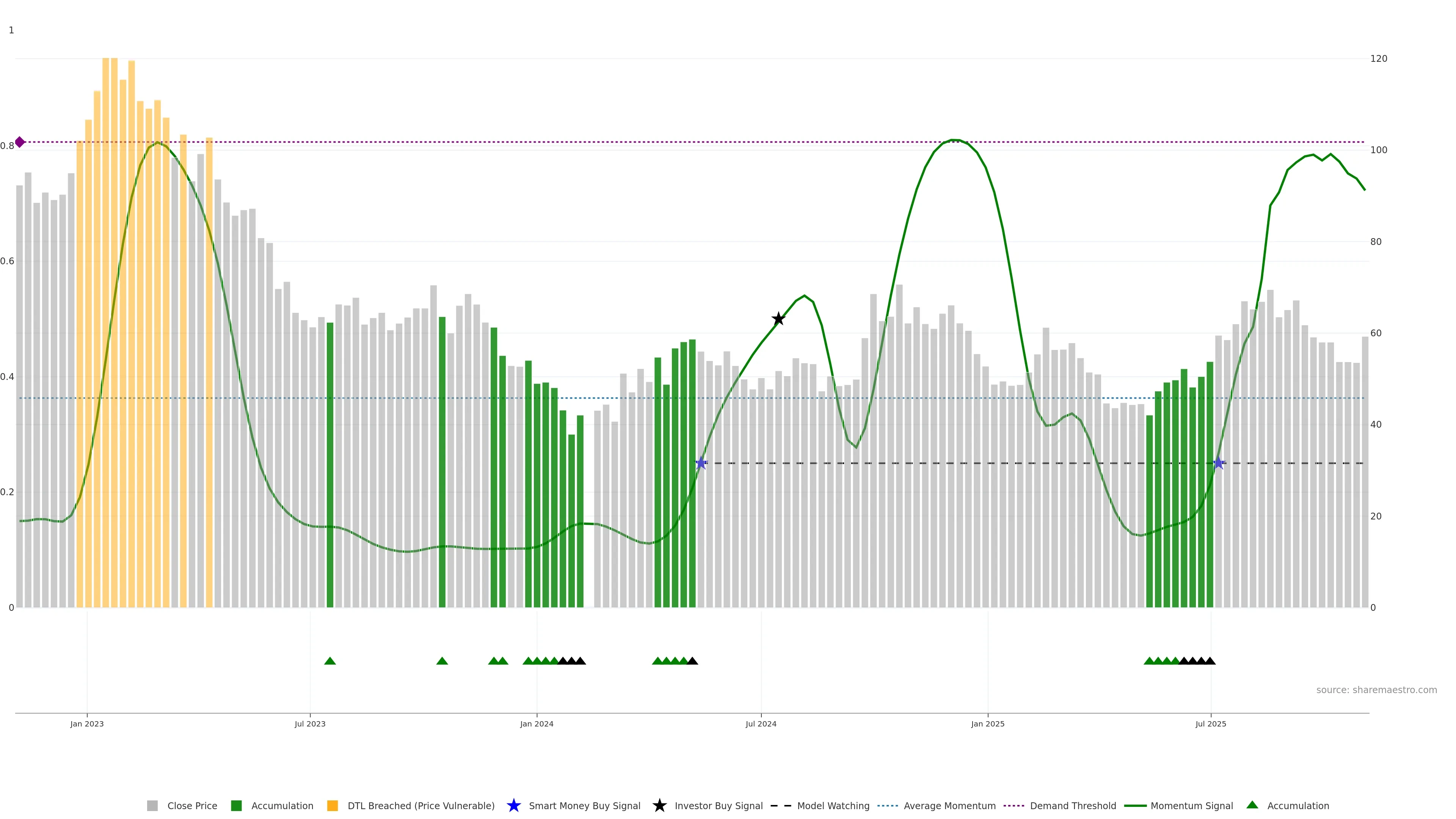Click the orange DTL Breached legend square
The width and height of the screenshot is (1456, 819).
tap(333, 805)
